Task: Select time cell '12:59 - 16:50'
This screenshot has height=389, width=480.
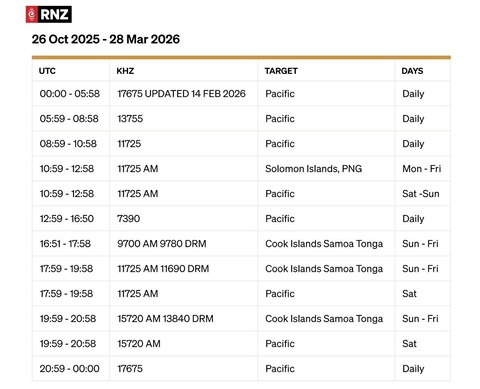Action: (x=67, y=219)
